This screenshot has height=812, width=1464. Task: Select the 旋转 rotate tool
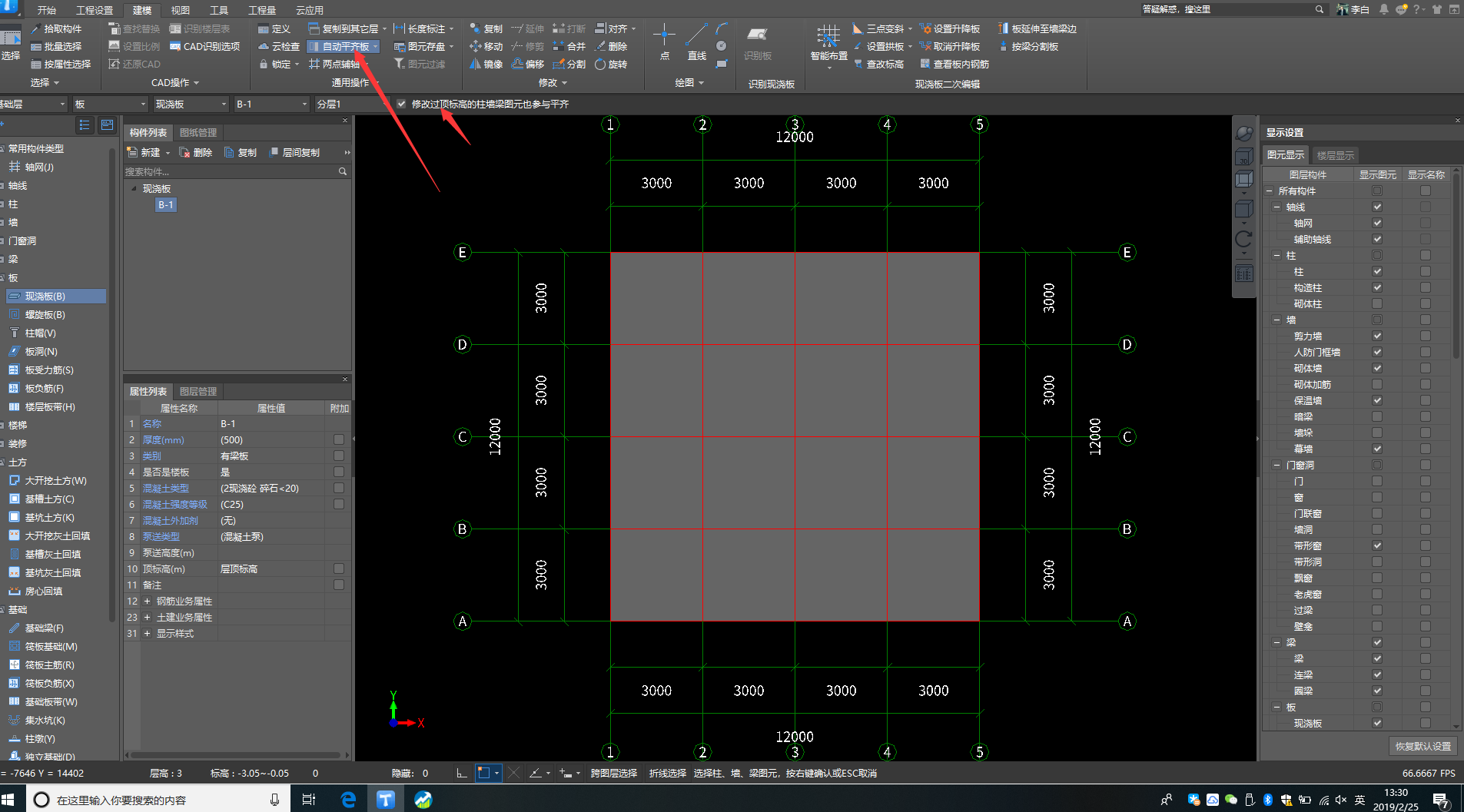[611, 64]
